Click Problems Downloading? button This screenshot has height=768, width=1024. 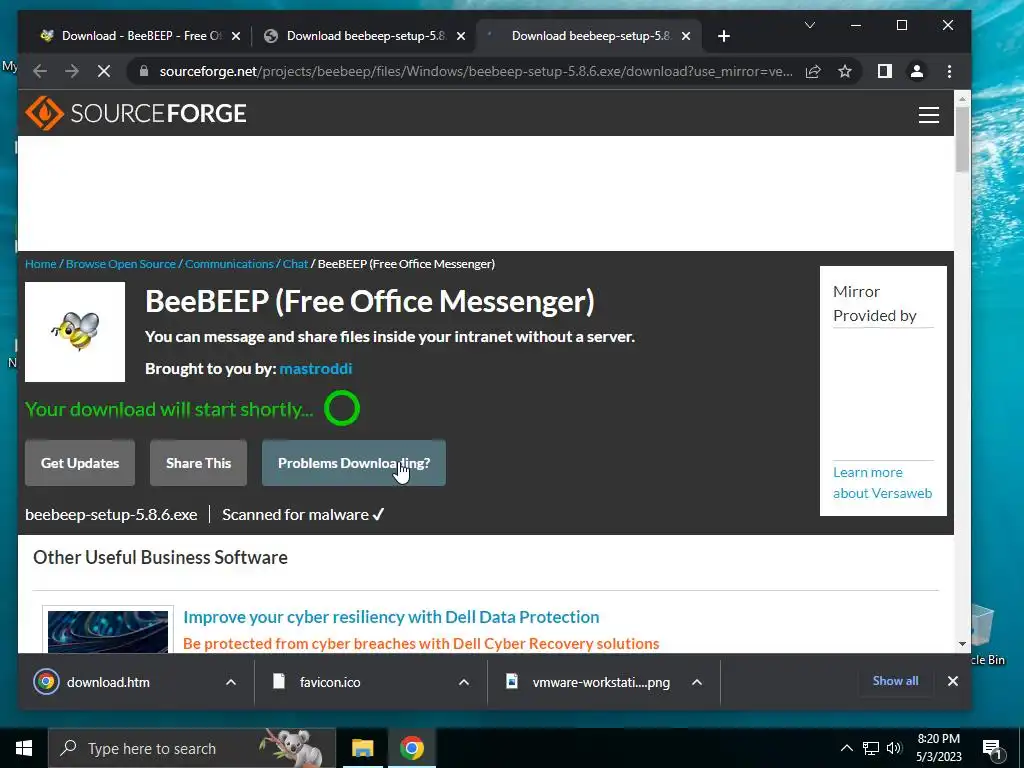click(x=354, y=463)
